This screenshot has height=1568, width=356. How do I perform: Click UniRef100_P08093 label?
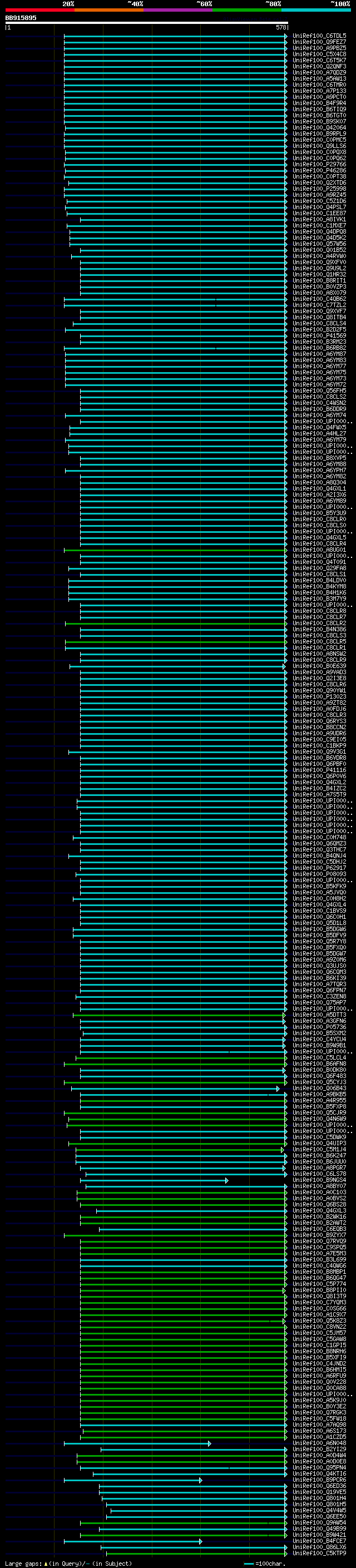319,874
